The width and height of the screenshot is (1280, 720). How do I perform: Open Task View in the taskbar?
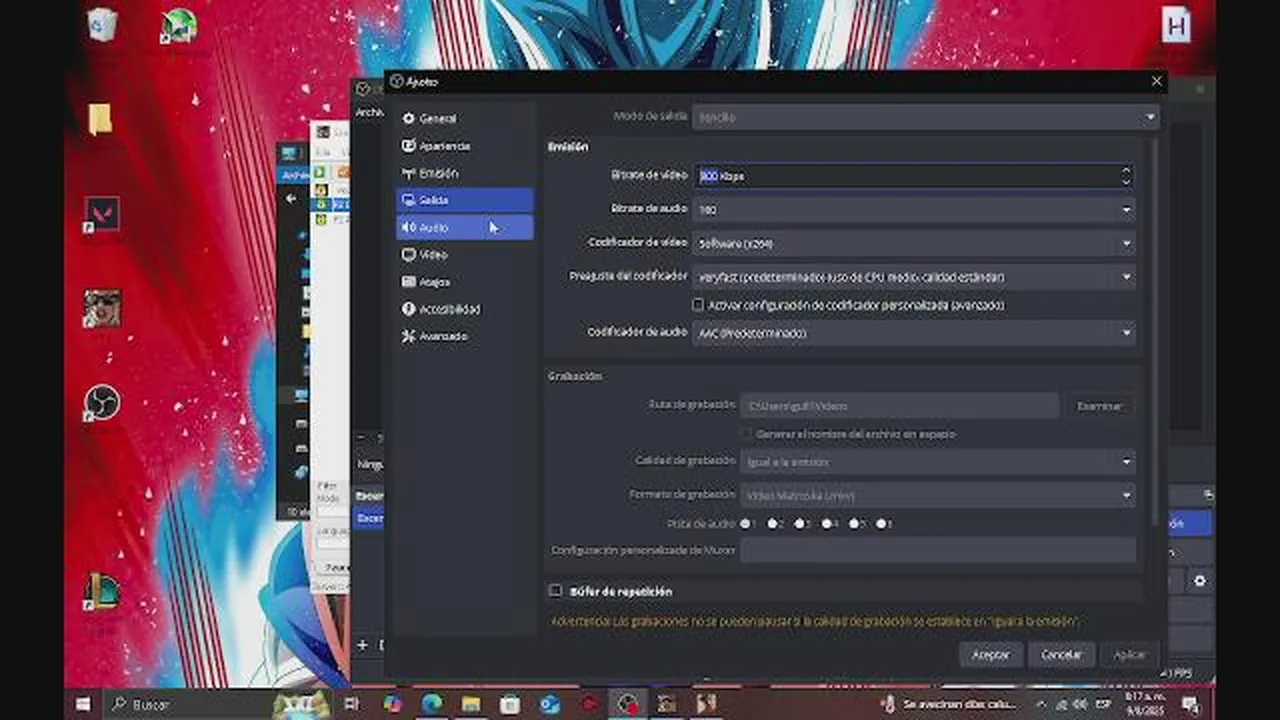[352, 704]
